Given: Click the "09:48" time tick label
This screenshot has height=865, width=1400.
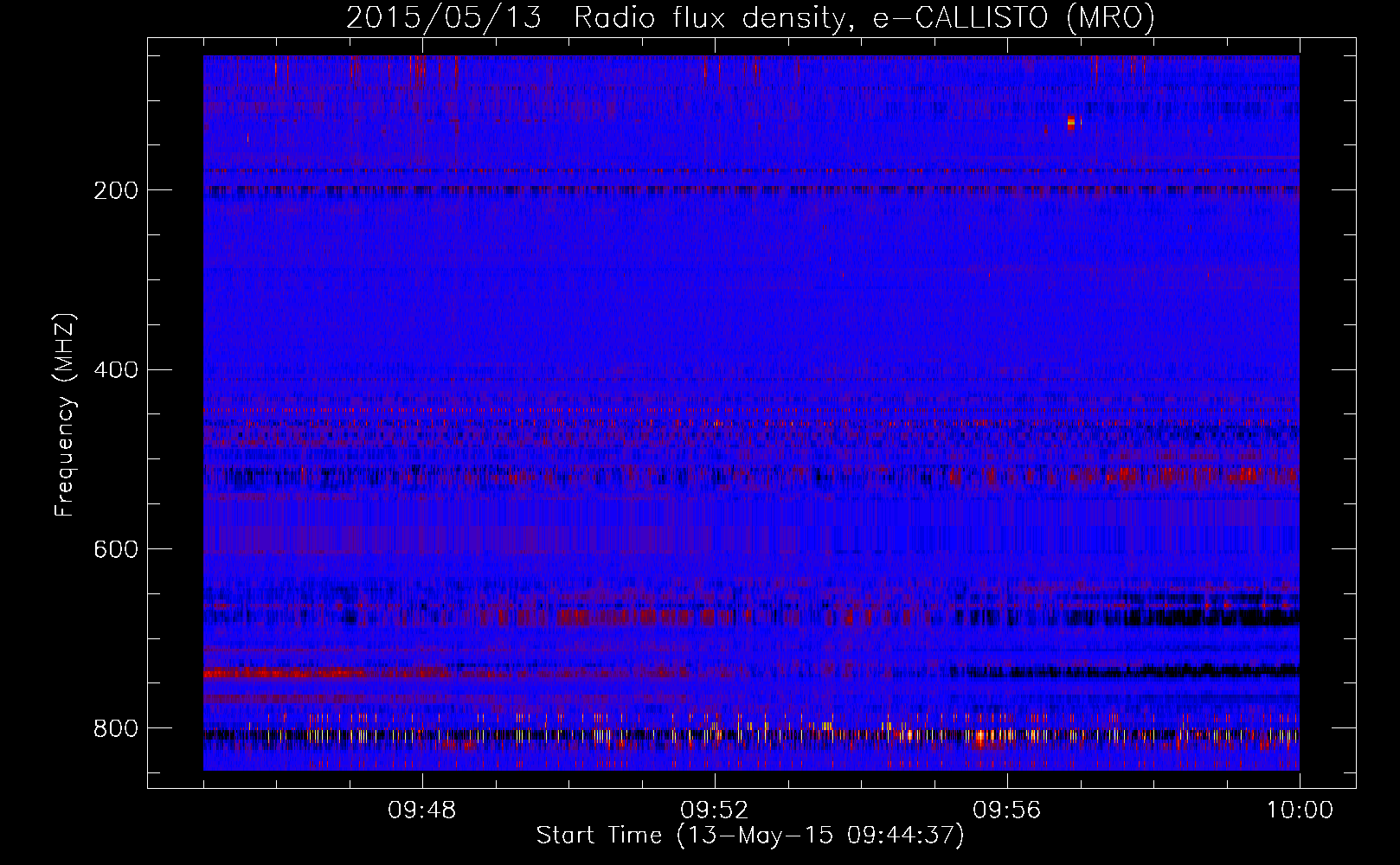Looking at the screenshot, I should [x=422, y=811].
